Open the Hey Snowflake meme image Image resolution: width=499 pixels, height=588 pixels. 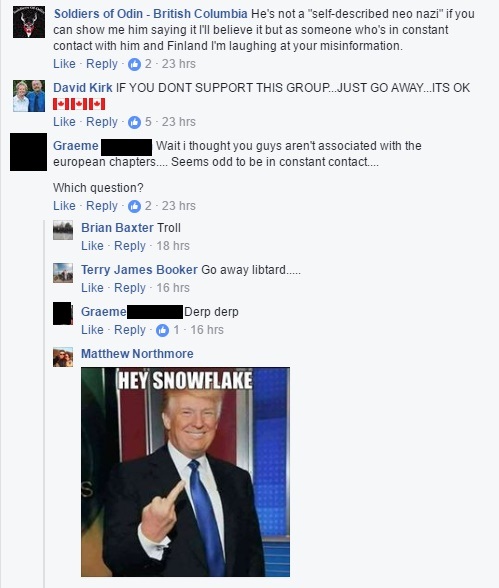(185, 472)
